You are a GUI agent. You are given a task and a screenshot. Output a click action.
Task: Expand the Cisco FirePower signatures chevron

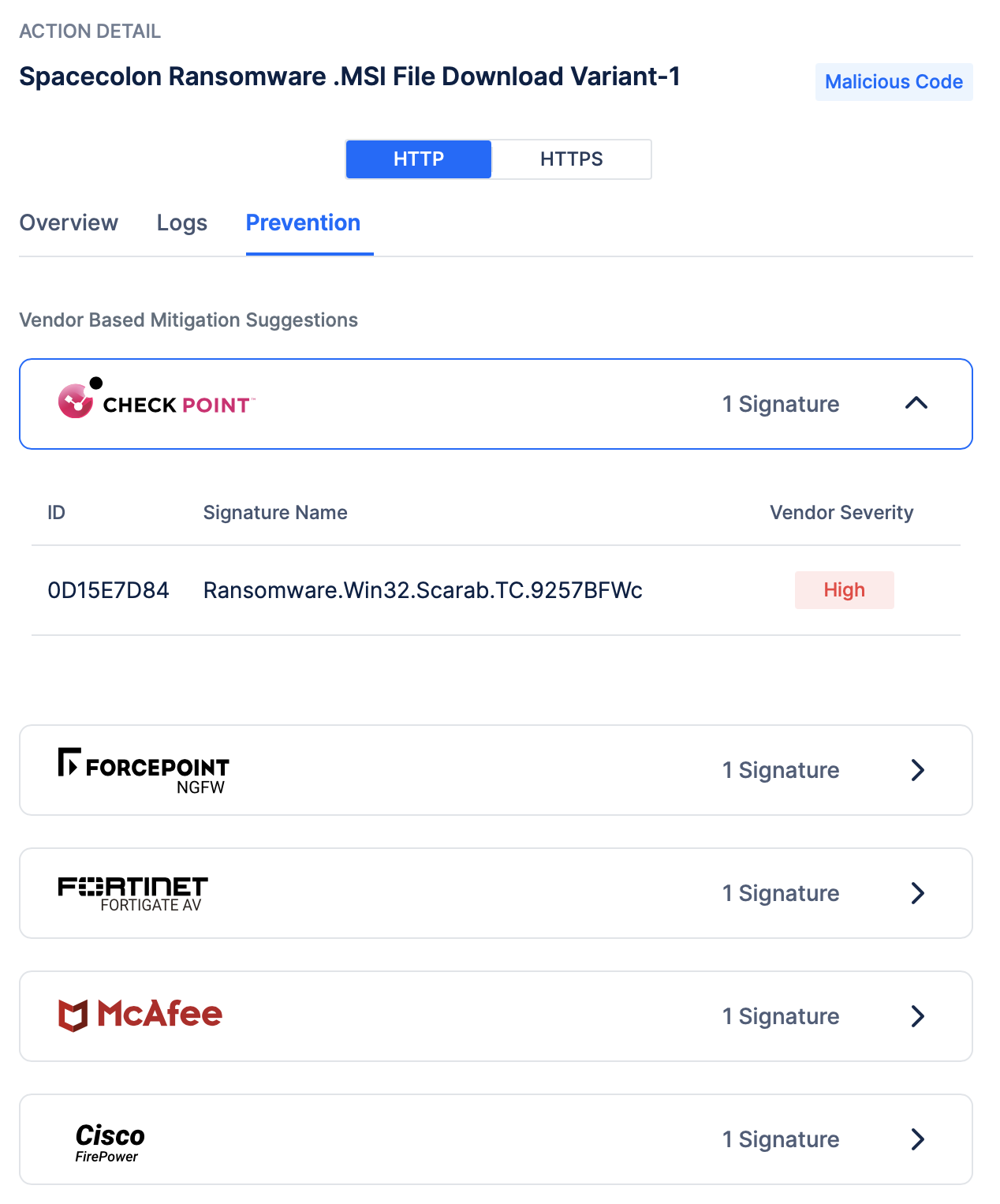[x=917, y=1139]
